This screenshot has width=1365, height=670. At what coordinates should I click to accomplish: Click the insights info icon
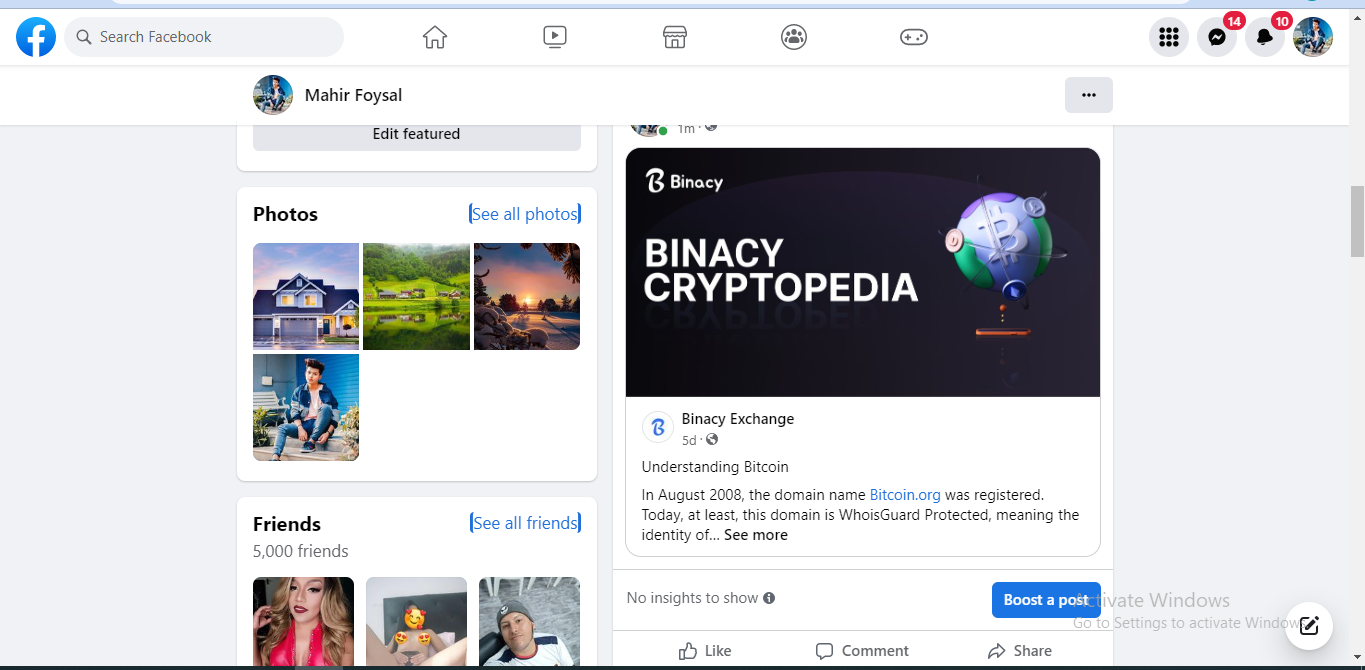coord(769,598)
